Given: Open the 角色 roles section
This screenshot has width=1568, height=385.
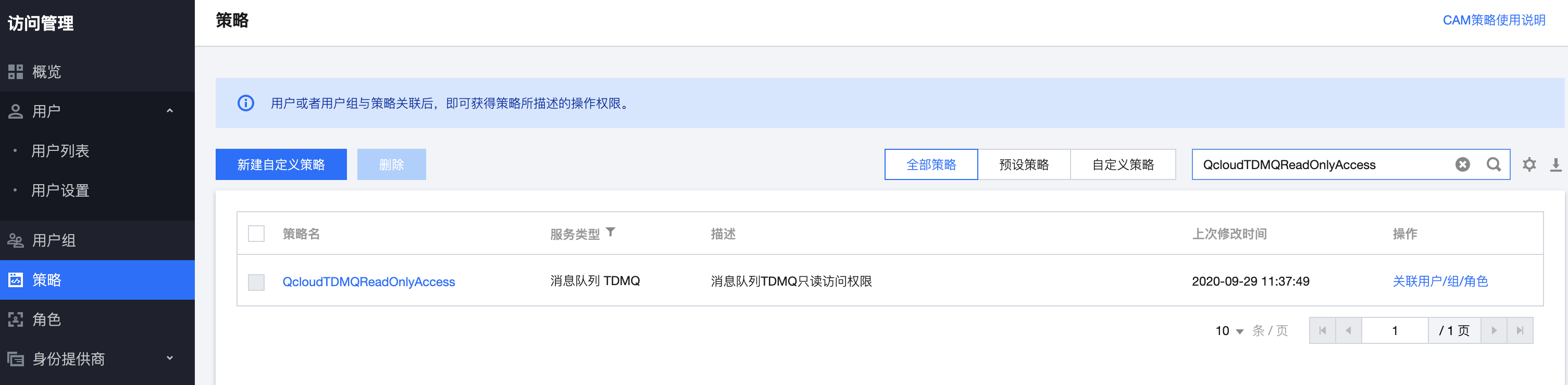Looking at the screenshot, I should (x=46, y=319).
